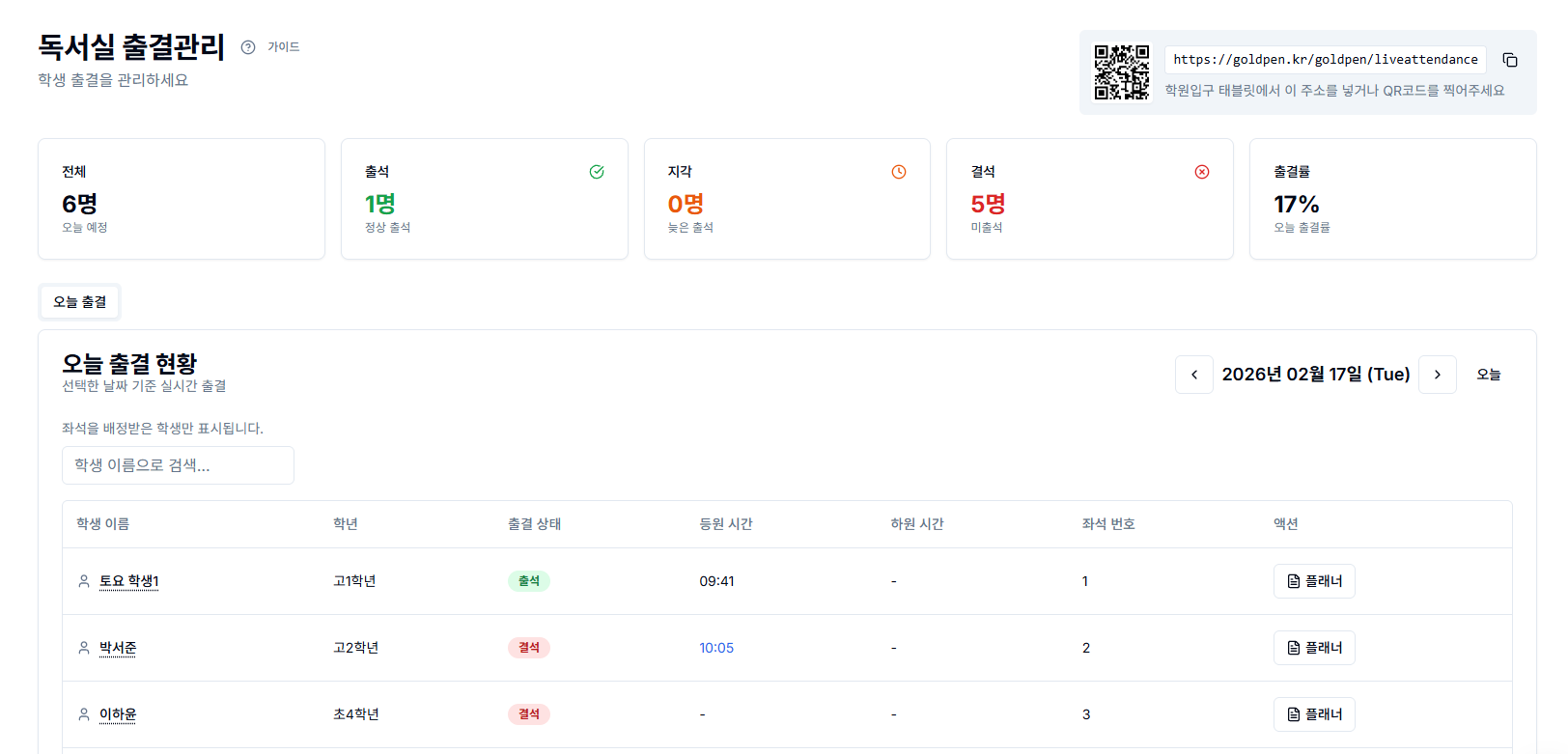Select the 오늘 출결 tab

click(x=80, y=302)
